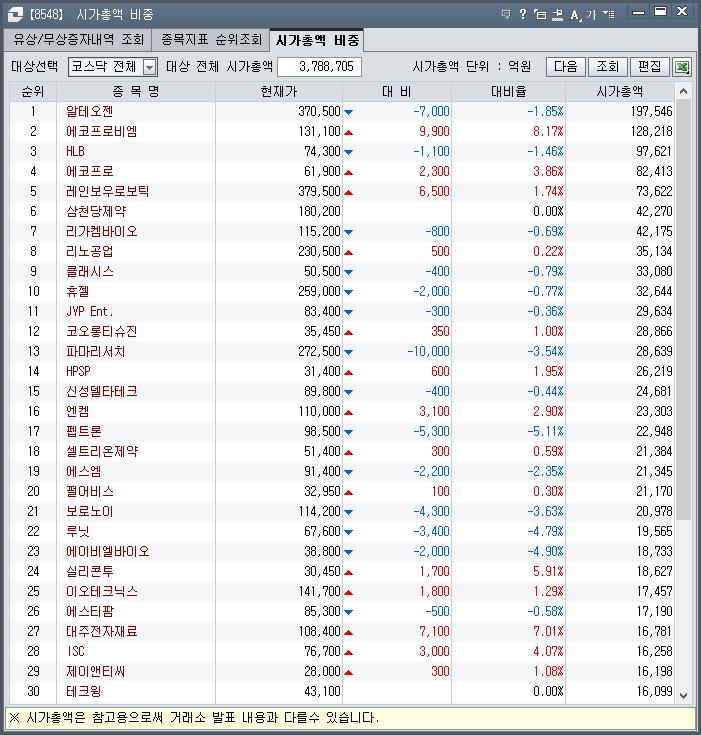Switch to 유상/무상증자내역 조회 tab
Screen dimensions: 701x735
[78, 39]
